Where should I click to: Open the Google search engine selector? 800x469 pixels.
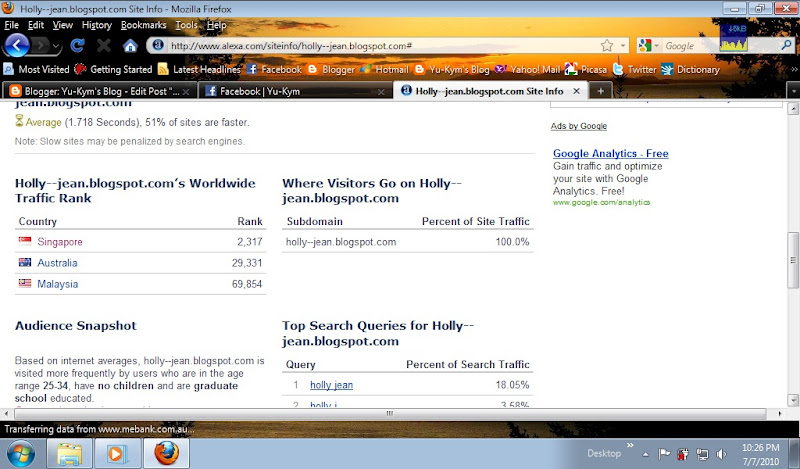(x=648, y=46)
